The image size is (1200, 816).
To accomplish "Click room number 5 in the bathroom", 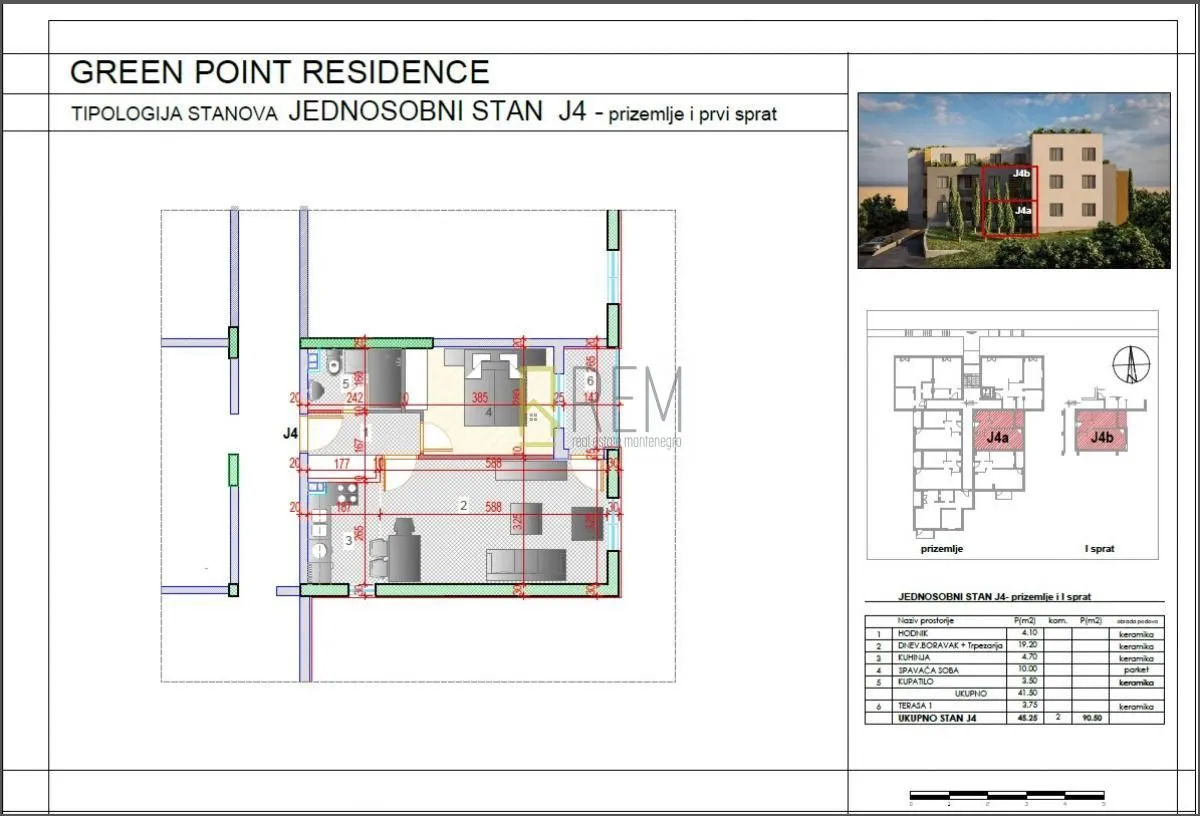I will coord(346,383).
